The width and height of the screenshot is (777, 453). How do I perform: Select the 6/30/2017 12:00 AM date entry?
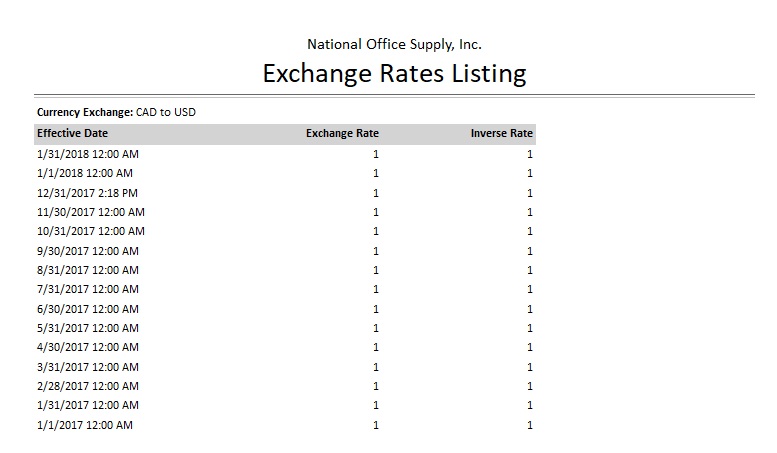point(87,309)
